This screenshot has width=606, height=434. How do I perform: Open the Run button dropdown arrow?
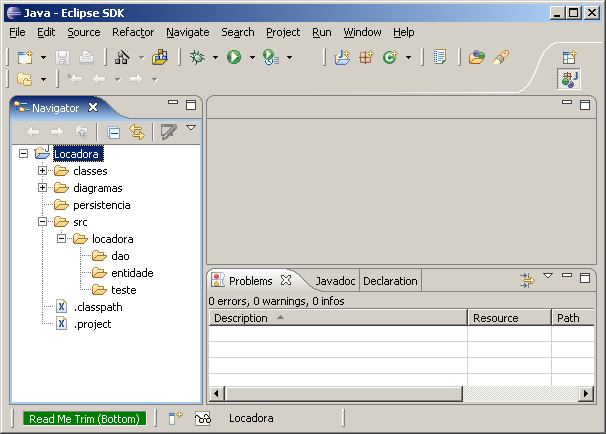pyautogui.click(x=251, y=58)
